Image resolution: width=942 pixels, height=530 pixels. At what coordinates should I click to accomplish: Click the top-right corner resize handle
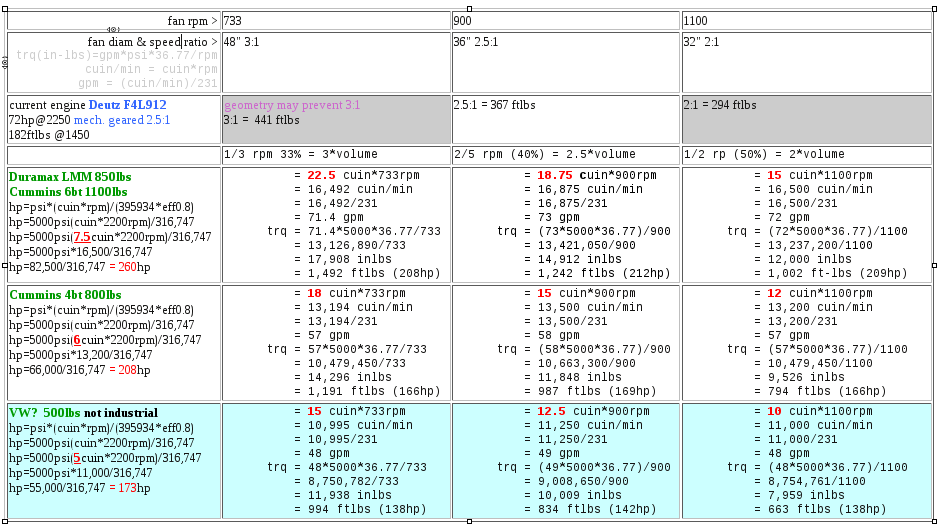[x=935, y=8]
